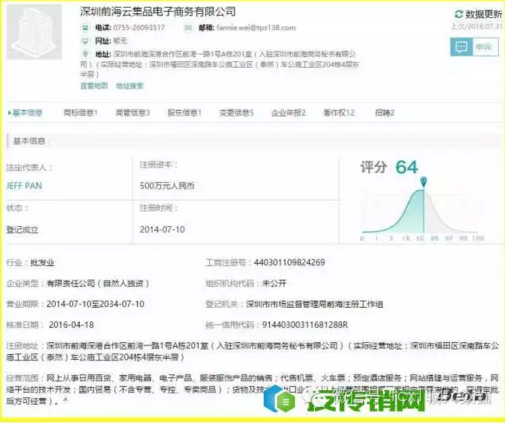Click registered capital 500万元人民币
The image size is (505, 423).
click(x=167, y=186)
